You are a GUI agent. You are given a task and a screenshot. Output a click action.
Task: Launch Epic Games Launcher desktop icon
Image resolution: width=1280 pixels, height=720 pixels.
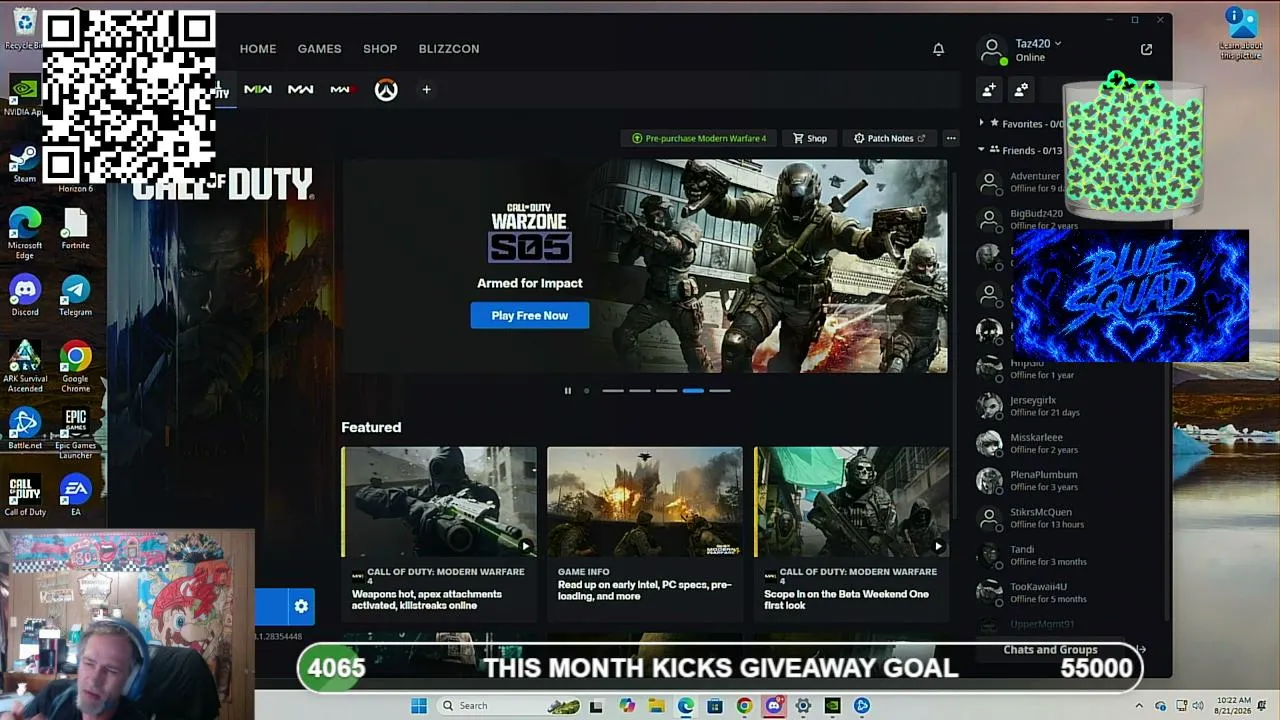[x=75, y=434]
